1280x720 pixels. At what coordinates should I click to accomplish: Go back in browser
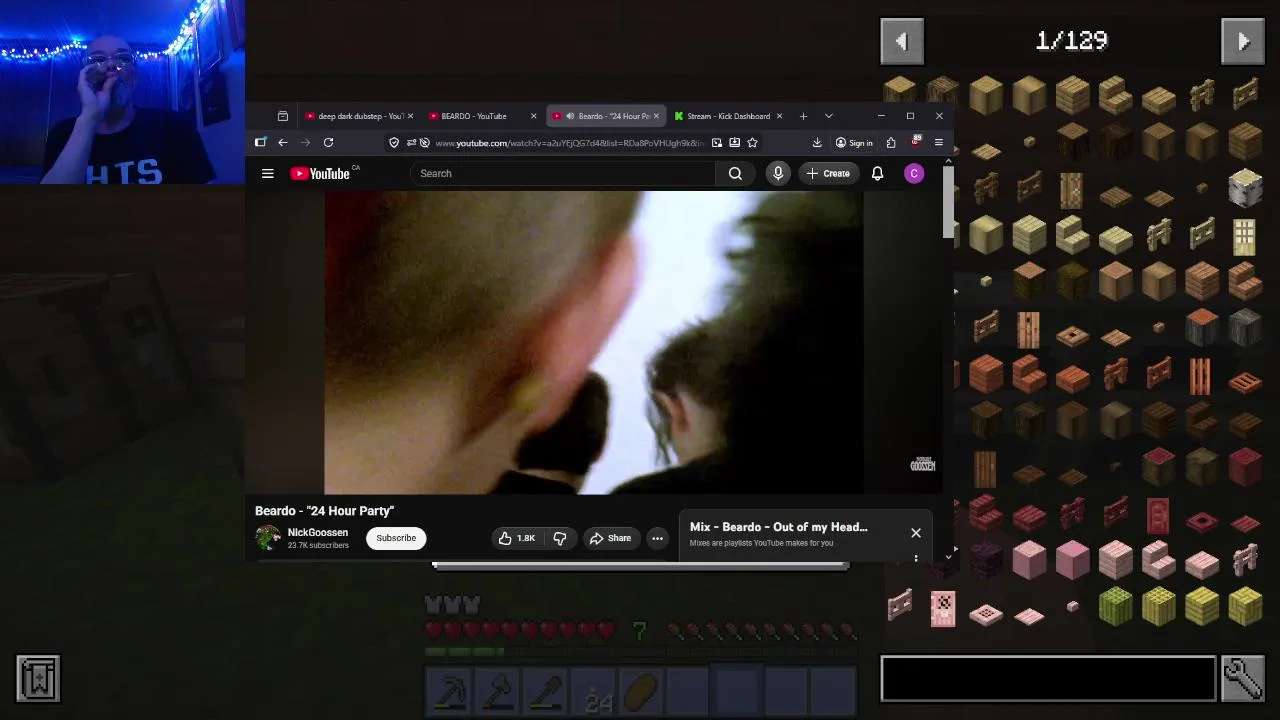pos(283,143)
